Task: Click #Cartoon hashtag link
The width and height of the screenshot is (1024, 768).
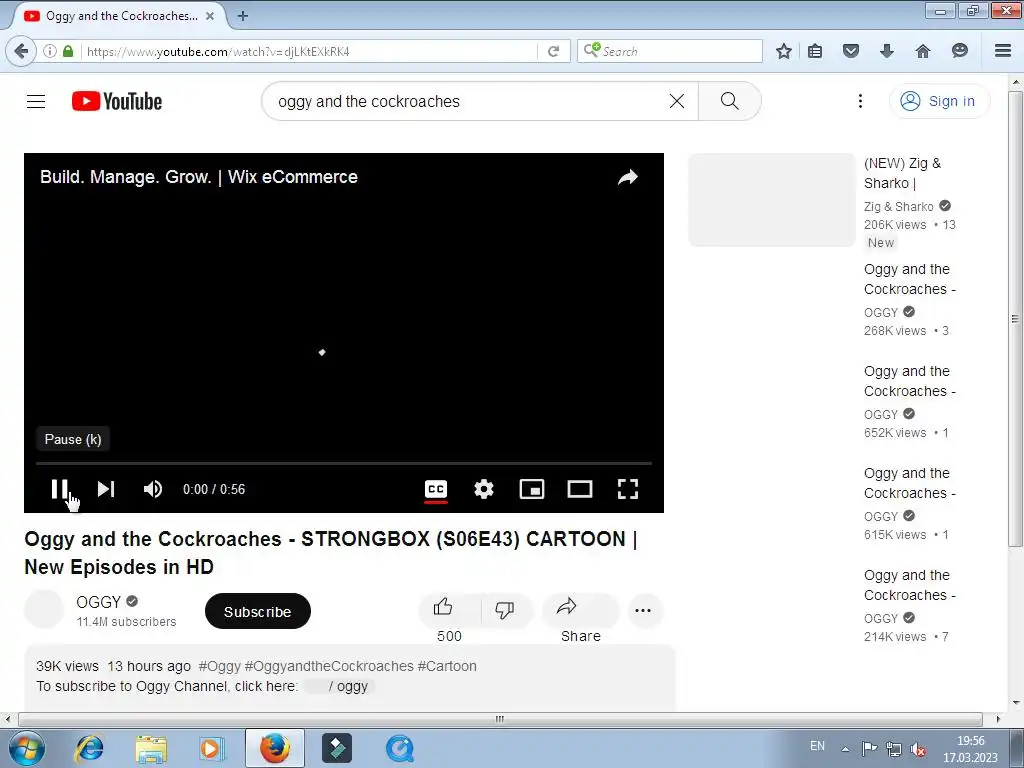Action: tap(447, 666)
